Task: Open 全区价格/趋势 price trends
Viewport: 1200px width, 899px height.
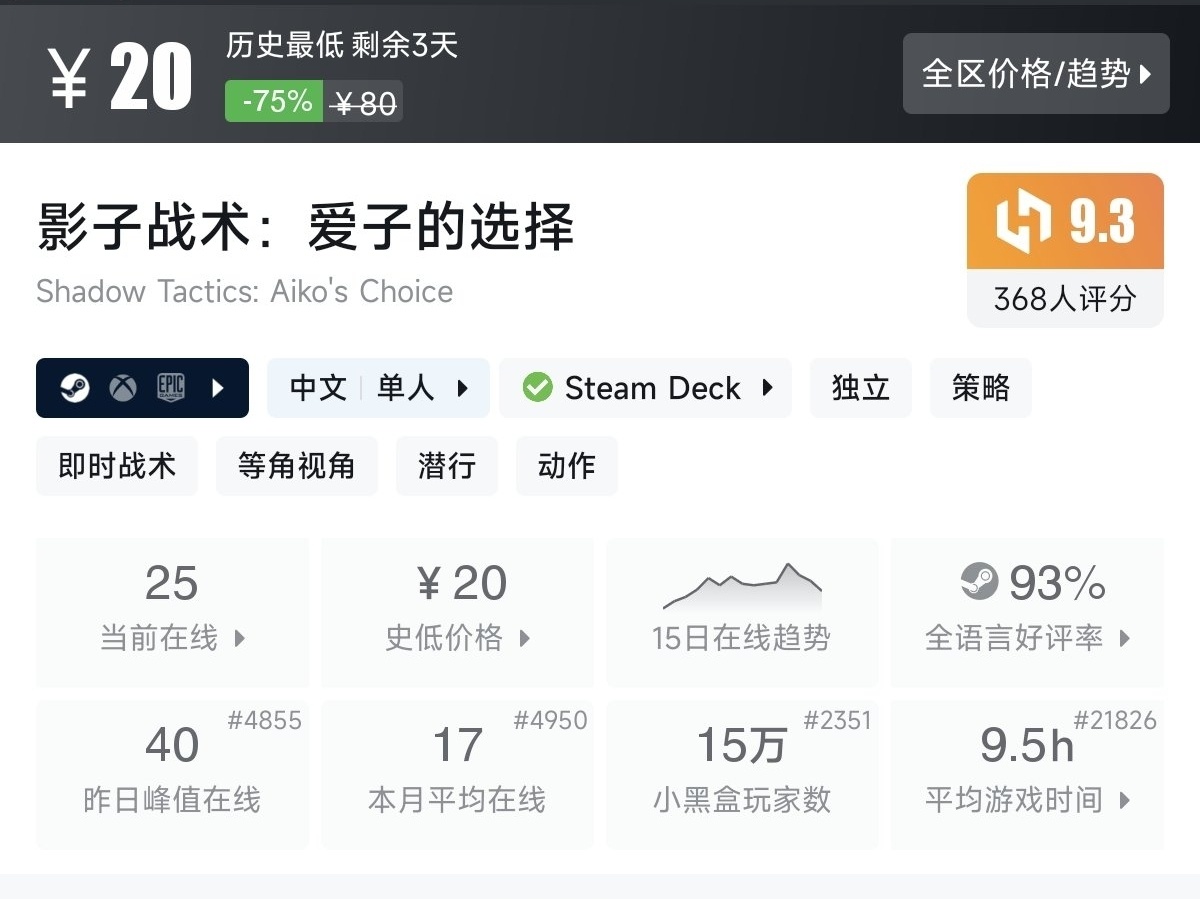Action: 1036,74
